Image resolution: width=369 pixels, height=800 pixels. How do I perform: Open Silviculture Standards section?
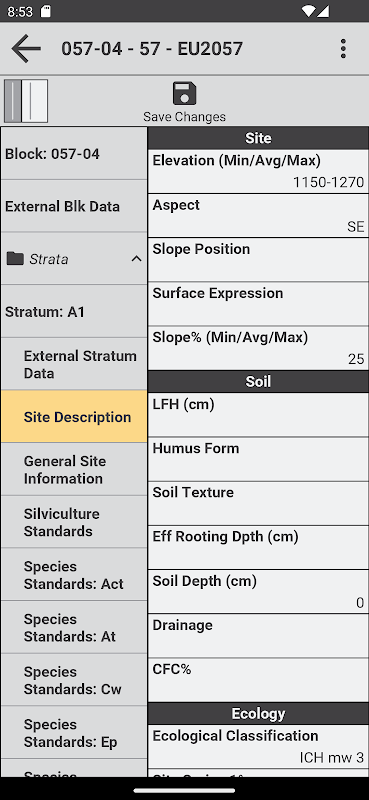tap(74, 522)
